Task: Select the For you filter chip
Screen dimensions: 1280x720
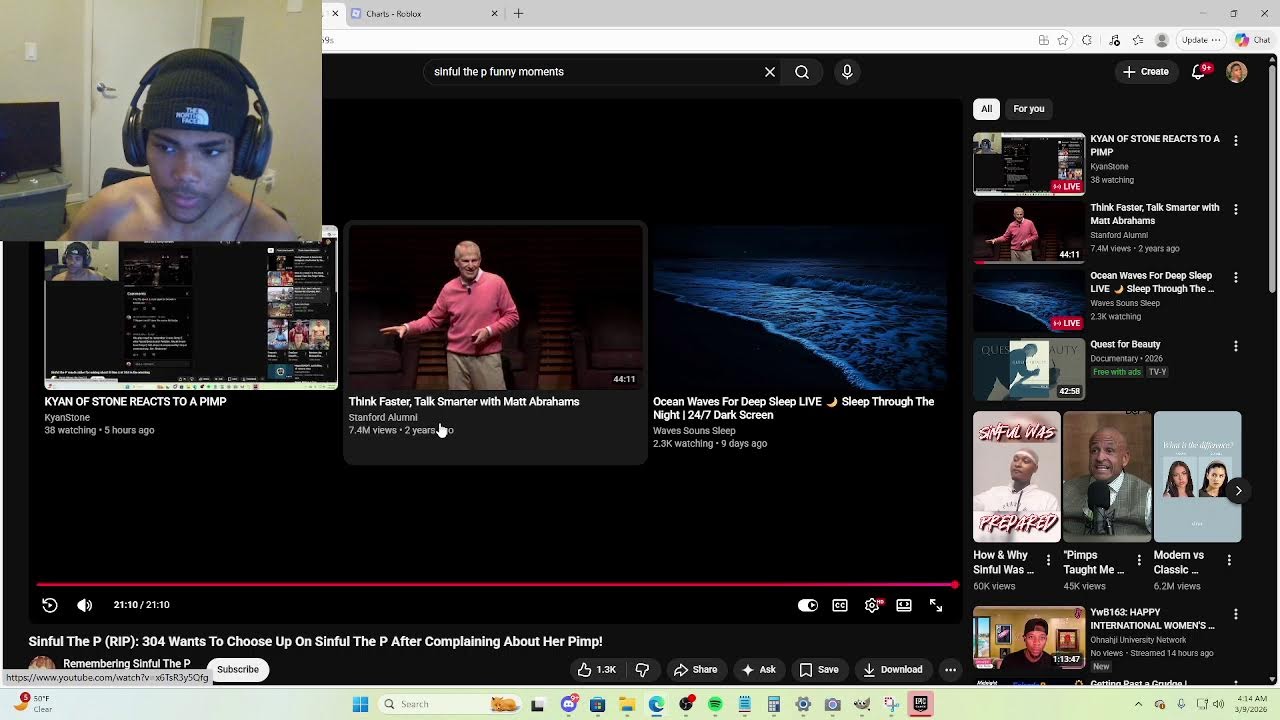Action: (x=1029, y=109)
